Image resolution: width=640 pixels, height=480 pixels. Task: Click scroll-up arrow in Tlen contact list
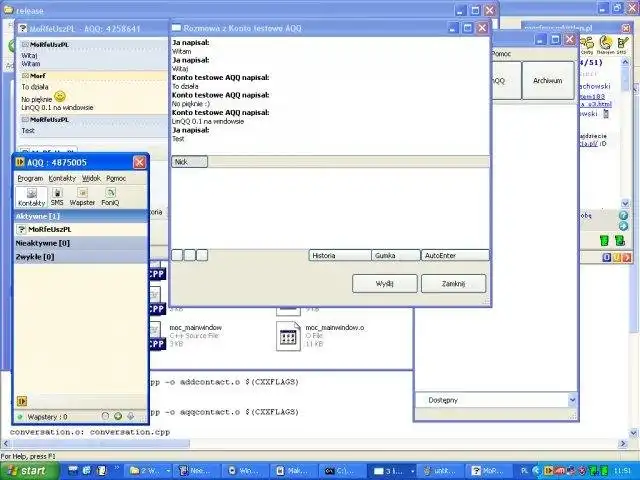625,62
